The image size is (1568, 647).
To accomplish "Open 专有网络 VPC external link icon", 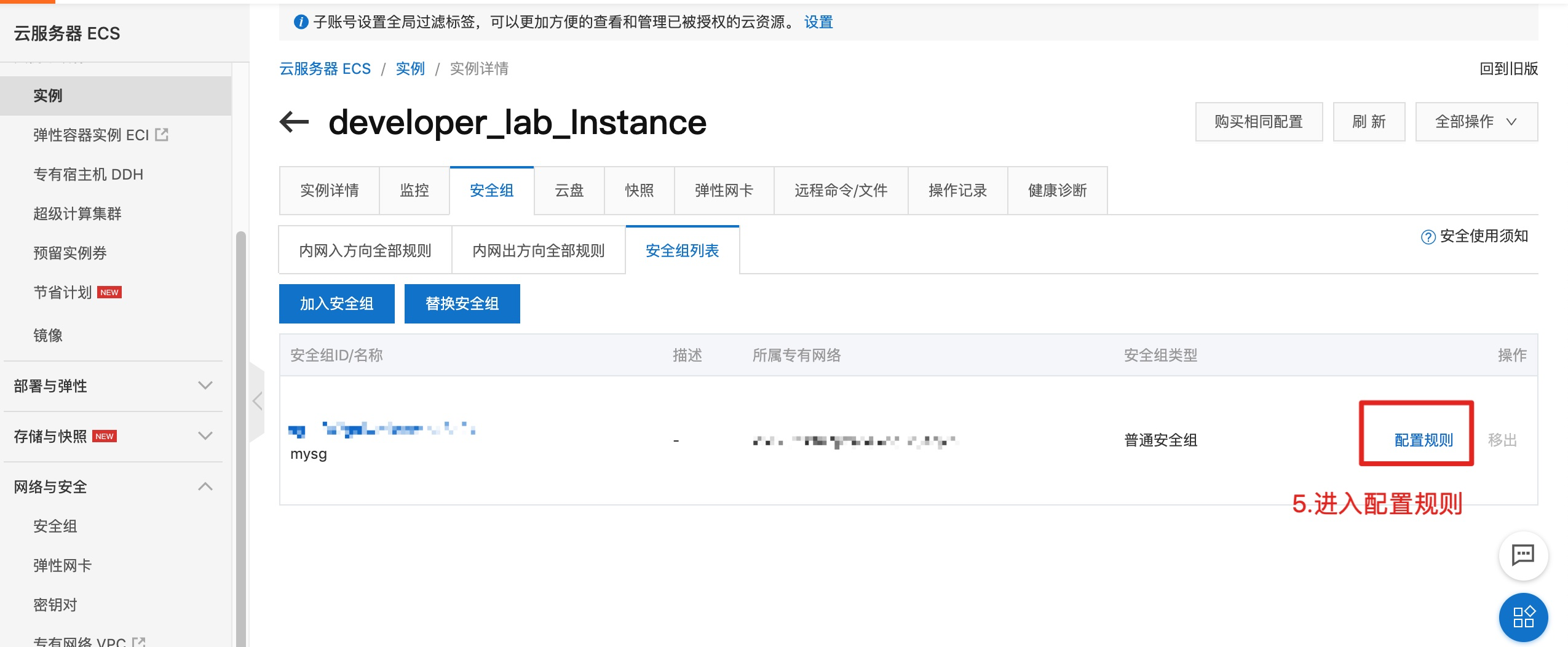I will [140, 642].
